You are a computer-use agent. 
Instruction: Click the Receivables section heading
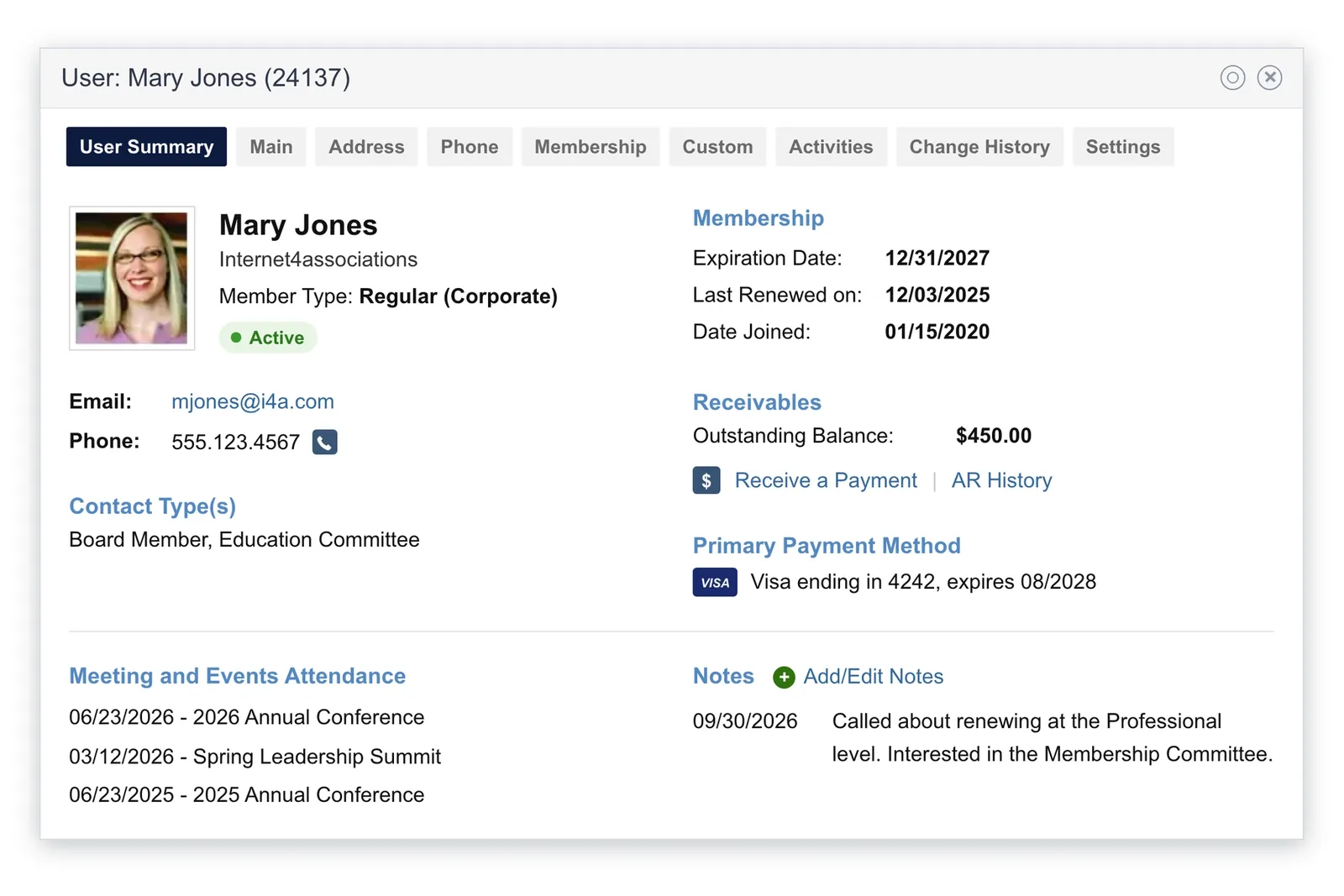757,402
